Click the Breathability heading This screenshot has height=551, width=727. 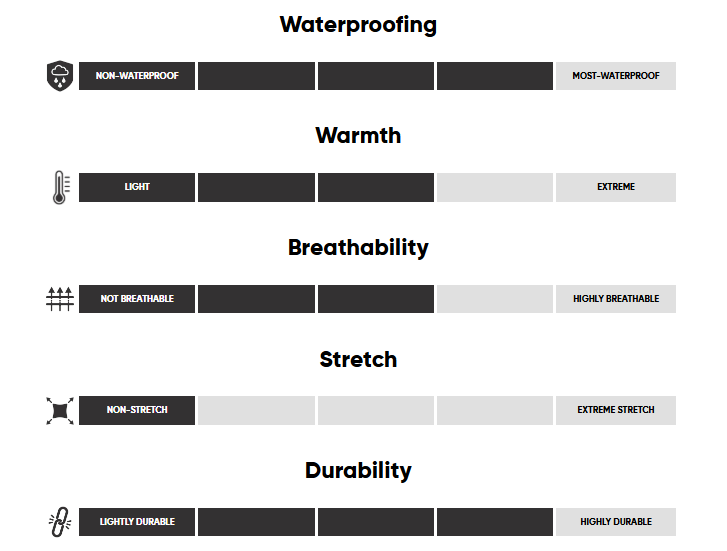pos(358,247)
